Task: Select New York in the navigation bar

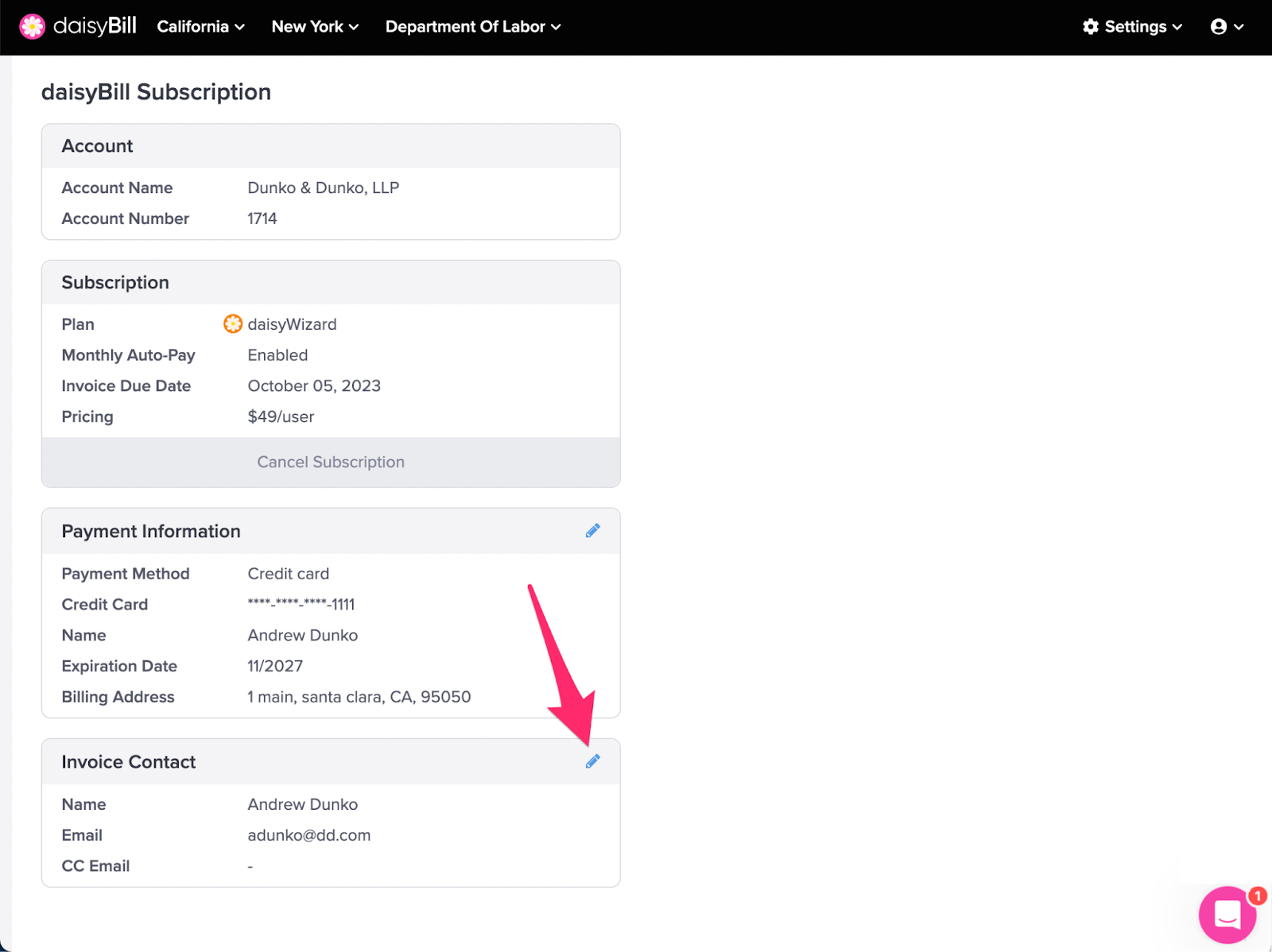Action: 307,26
